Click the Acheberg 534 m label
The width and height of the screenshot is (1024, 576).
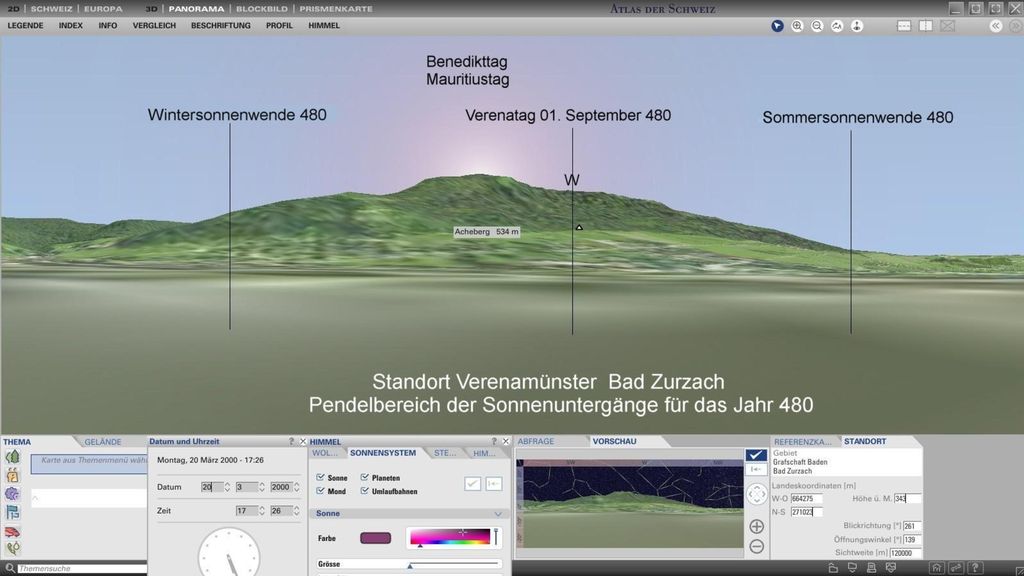pos(487,232)
